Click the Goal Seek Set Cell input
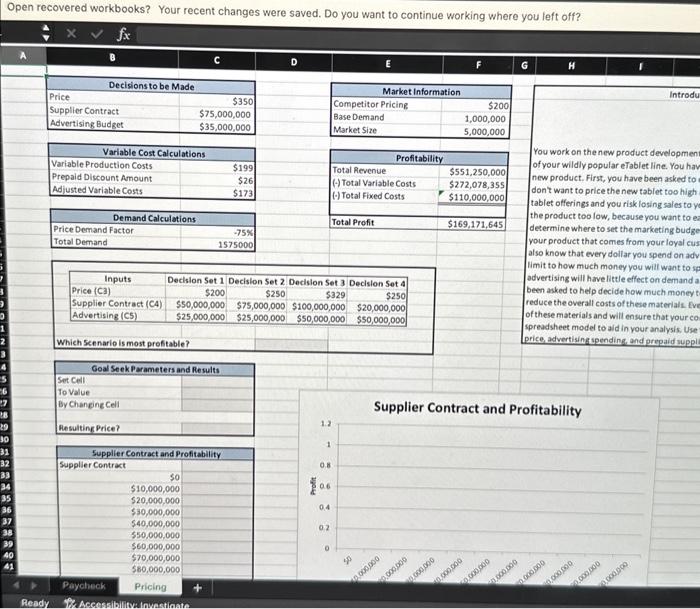This screenshot has height=609, width=700. click(x=217, y=381)
